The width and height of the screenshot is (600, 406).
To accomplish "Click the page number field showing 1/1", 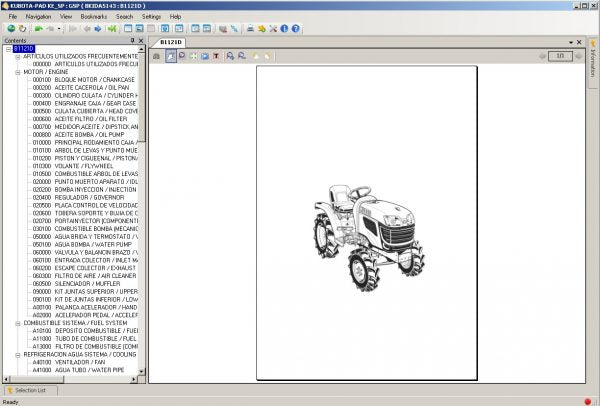I will coord(561,57).
